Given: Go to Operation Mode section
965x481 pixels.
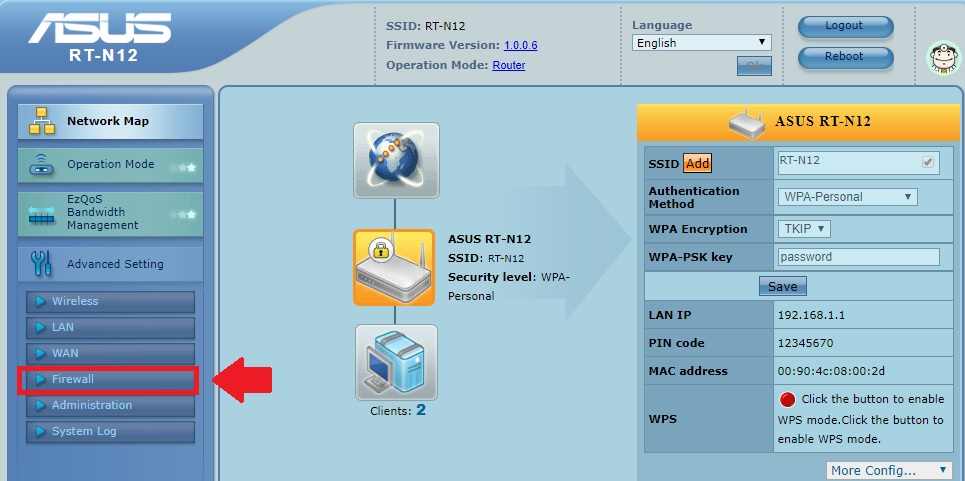Looking at the screenshot, I should pos(110,164).
